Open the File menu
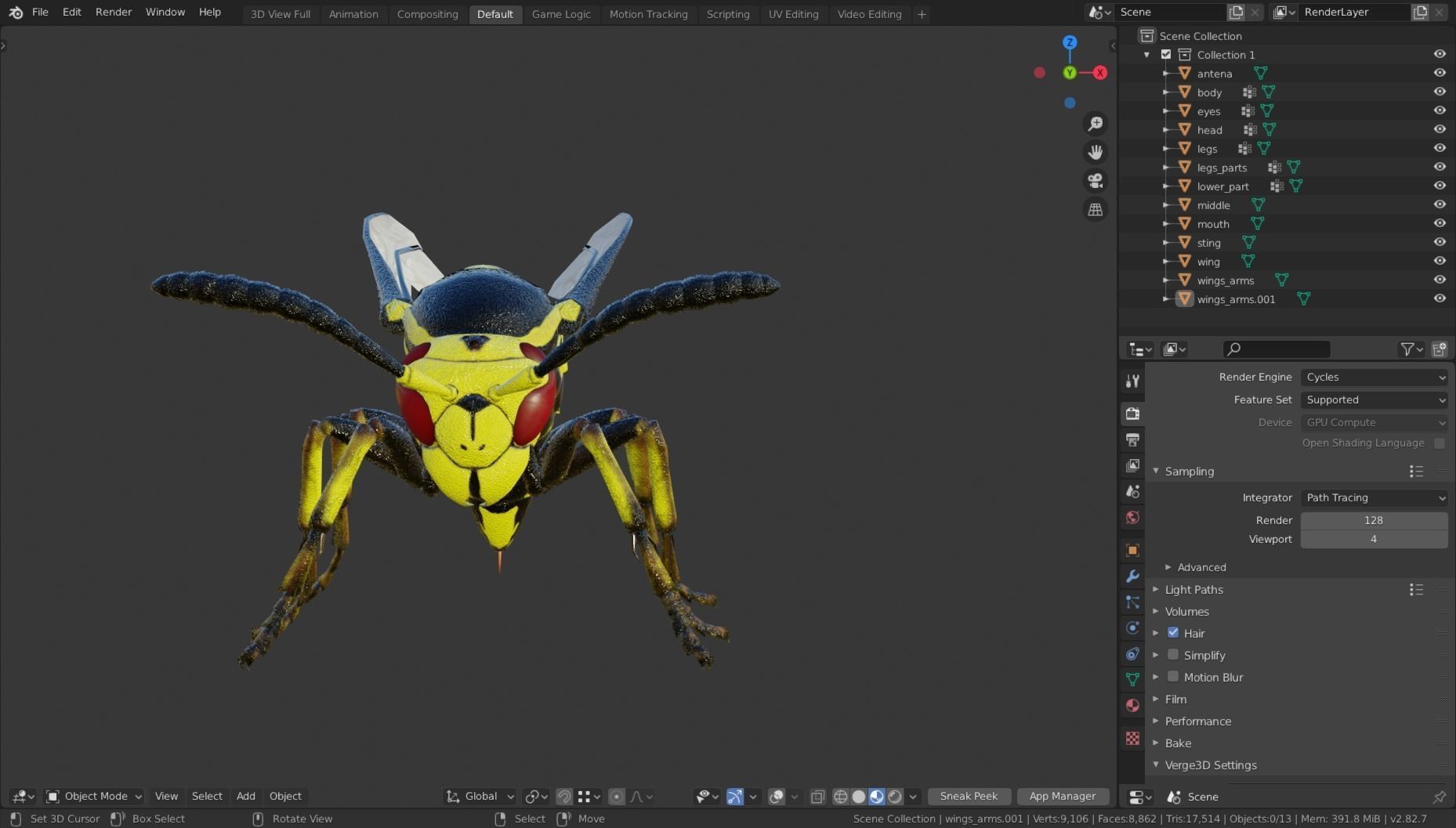Screen dimensions: 1456x828 pos(40,13)
